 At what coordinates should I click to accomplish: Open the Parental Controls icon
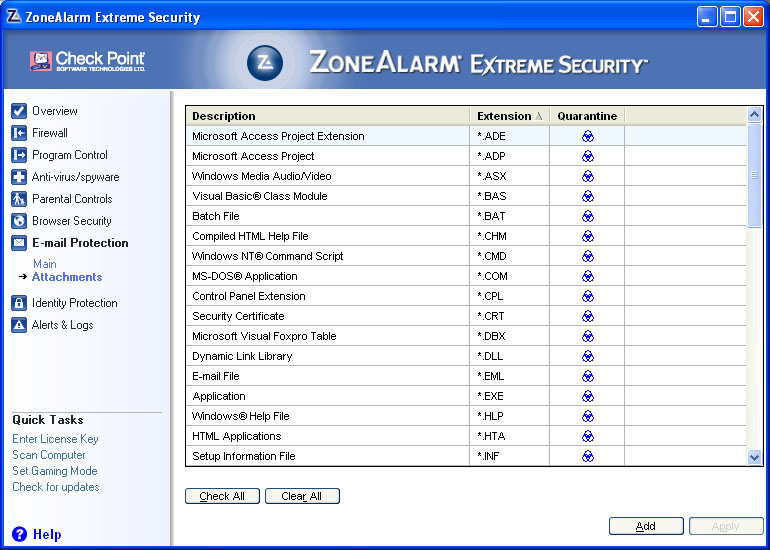tap(19, 199)
